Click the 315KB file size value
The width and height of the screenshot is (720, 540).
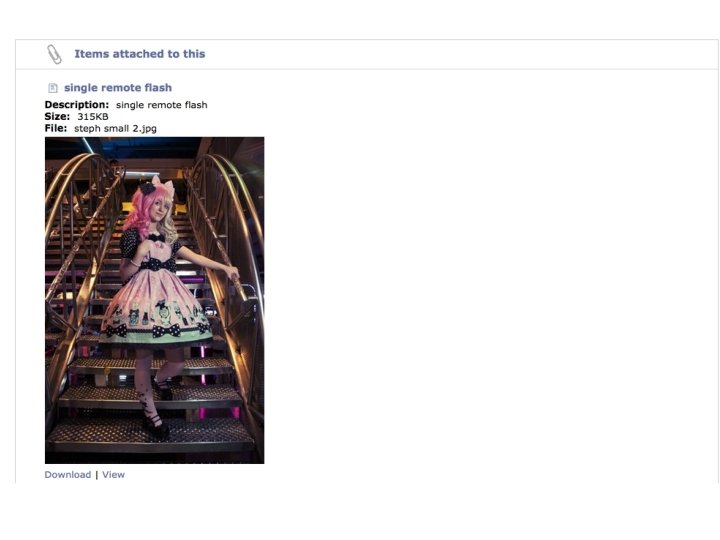[x=93, y=117]
